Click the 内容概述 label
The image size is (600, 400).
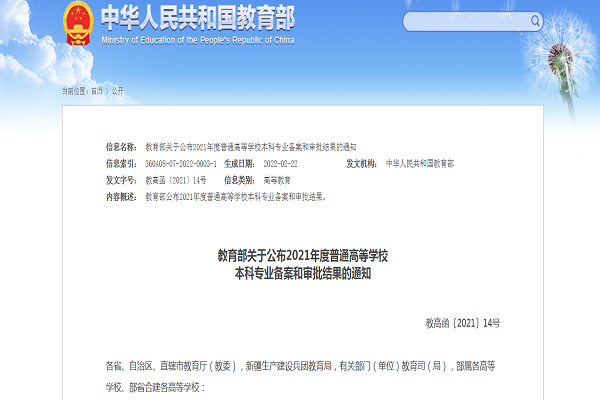[121, 197]
